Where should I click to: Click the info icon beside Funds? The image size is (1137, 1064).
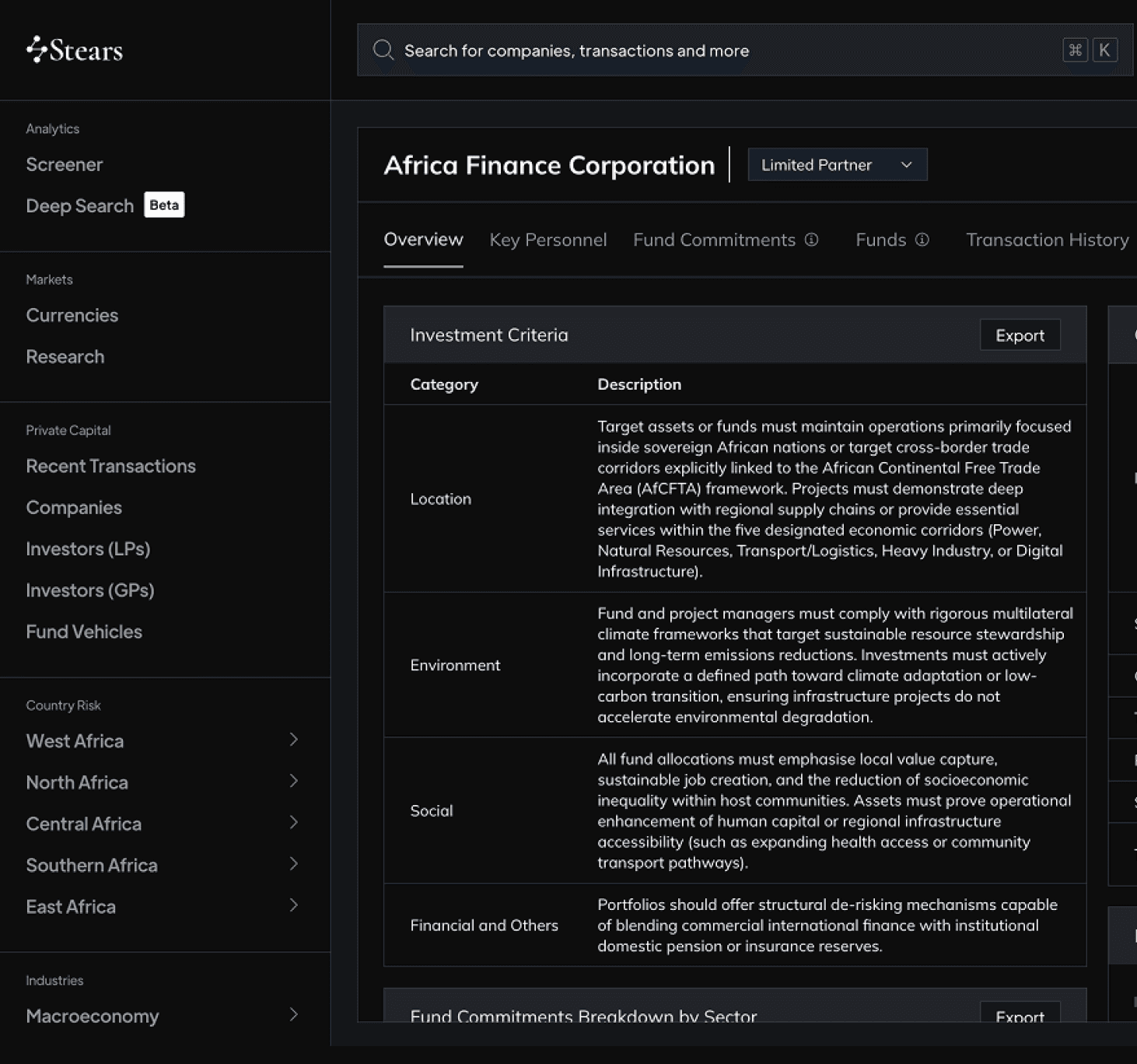[x=922, y=240]
